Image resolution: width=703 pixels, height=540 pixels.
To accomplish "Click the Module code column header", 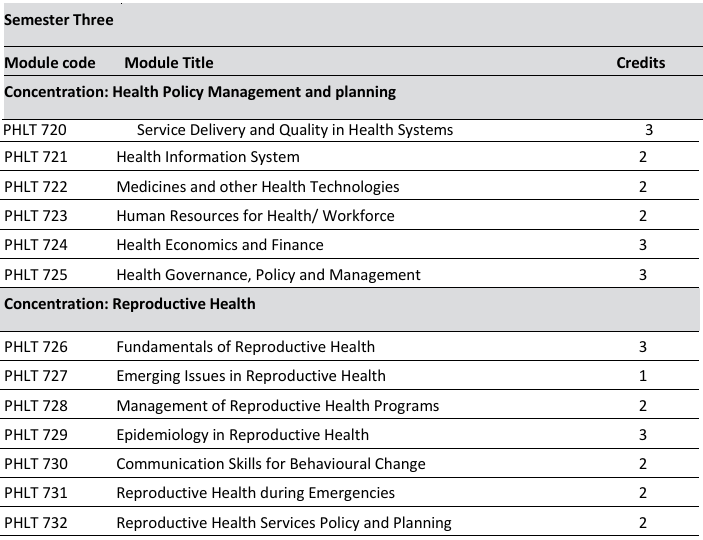I will click(50, 62).
